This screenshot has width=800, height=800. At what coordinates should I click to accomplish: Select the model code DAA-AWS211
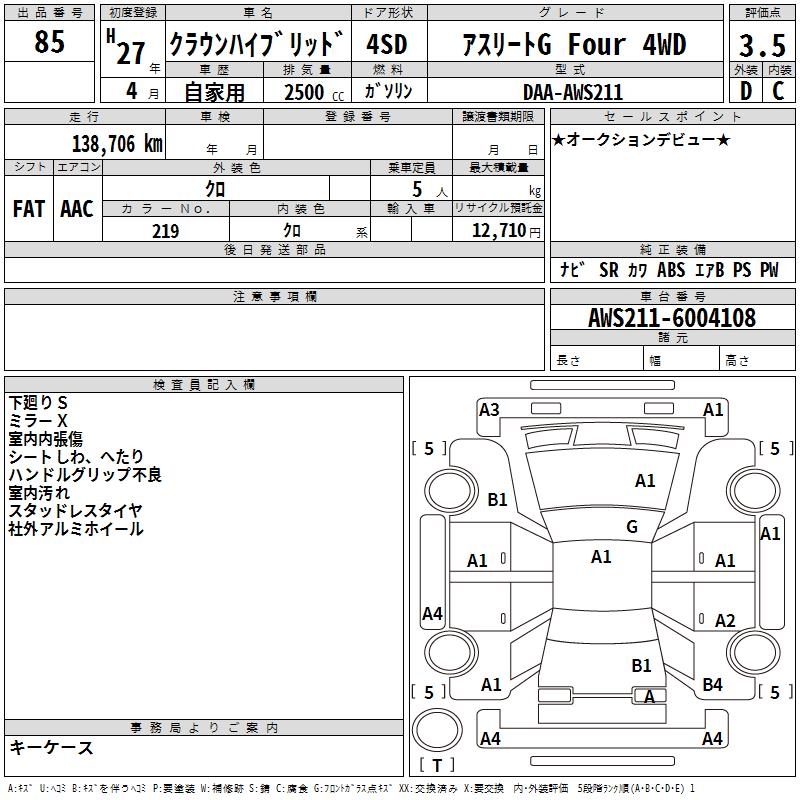coord(573,92)
